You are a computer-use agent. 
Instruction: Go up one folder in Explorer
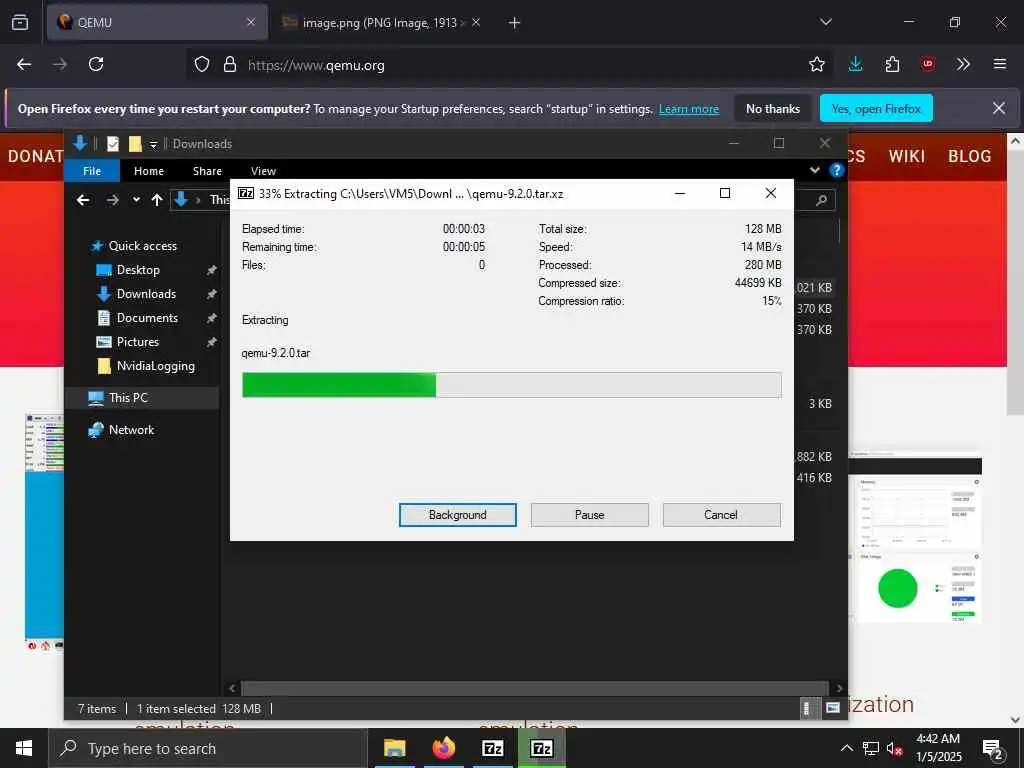click(x=157, y=200)
